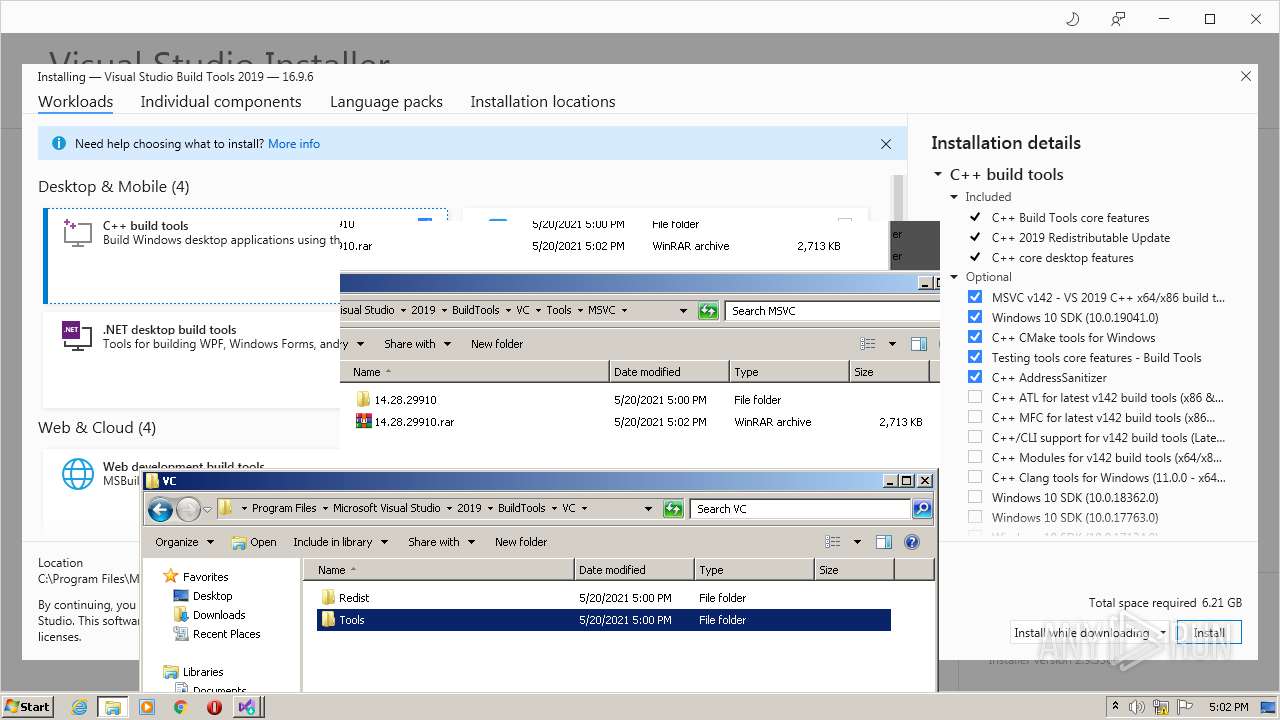
Task: Click the blue info icon in help banner
Action: (58, 144)
